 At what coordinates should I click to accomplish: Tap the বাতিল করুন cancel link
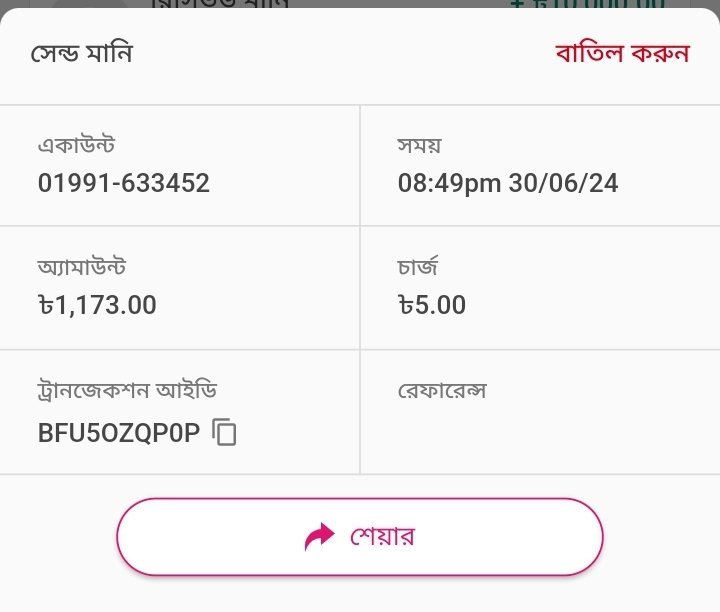click(622, 53)
